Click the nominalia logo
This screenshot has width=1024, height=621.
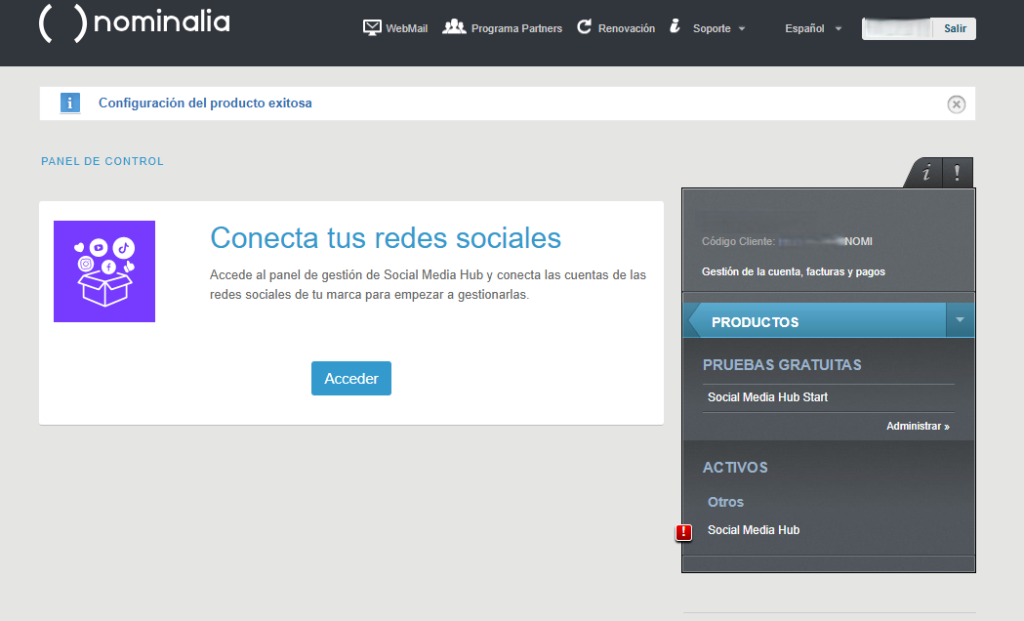[135, 23]
